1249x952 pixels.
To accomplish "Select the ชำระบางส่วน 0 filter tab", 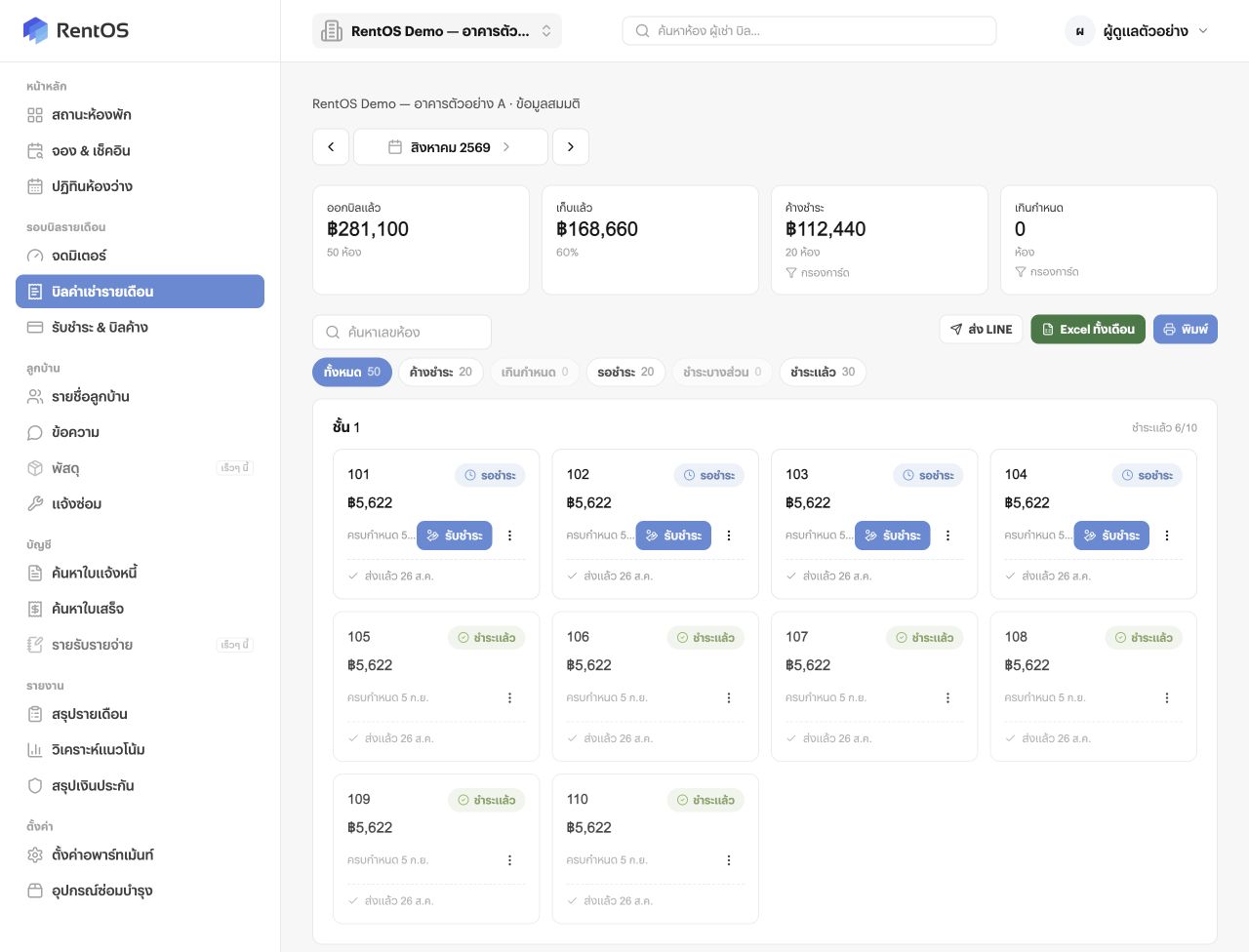I will click(x=722, y=372).
